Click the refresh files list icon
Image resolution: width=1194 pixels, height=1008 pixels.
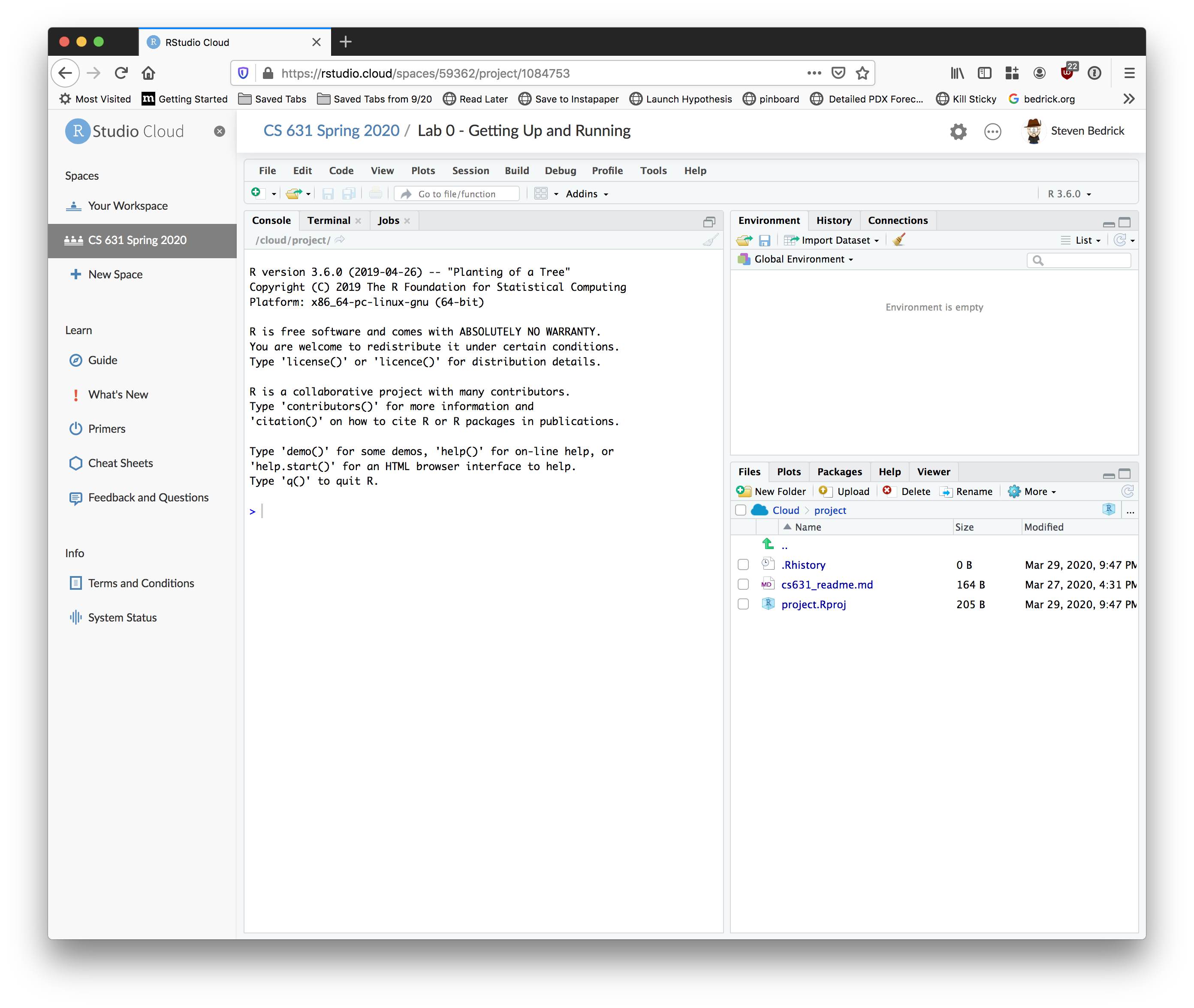[1127, 492]
